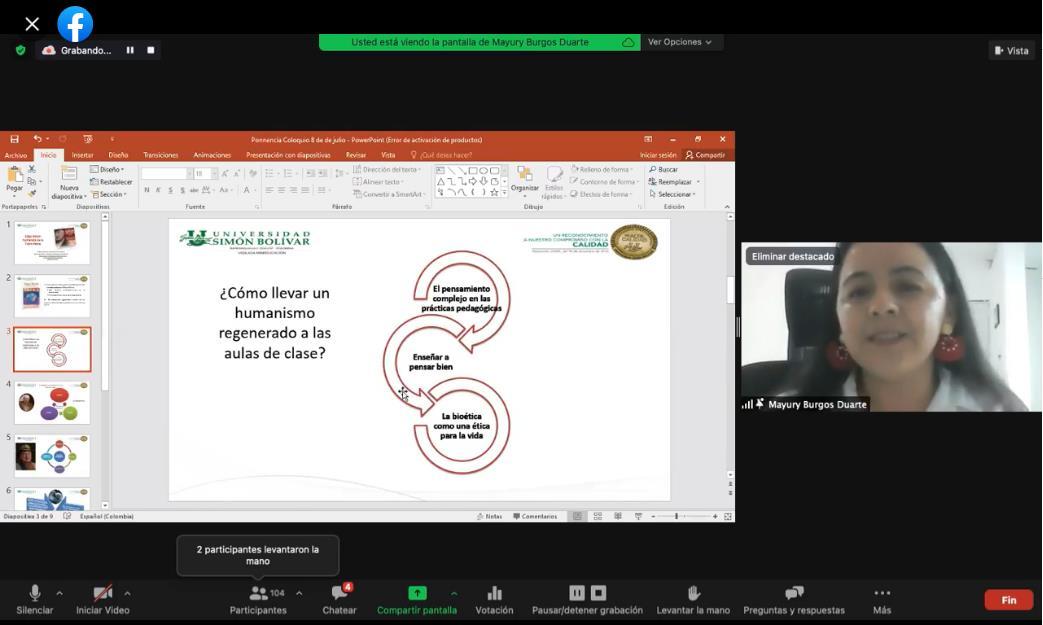1043x625 pixels.
Task: Open the Votación polls
Action: [x=494, y=600]
